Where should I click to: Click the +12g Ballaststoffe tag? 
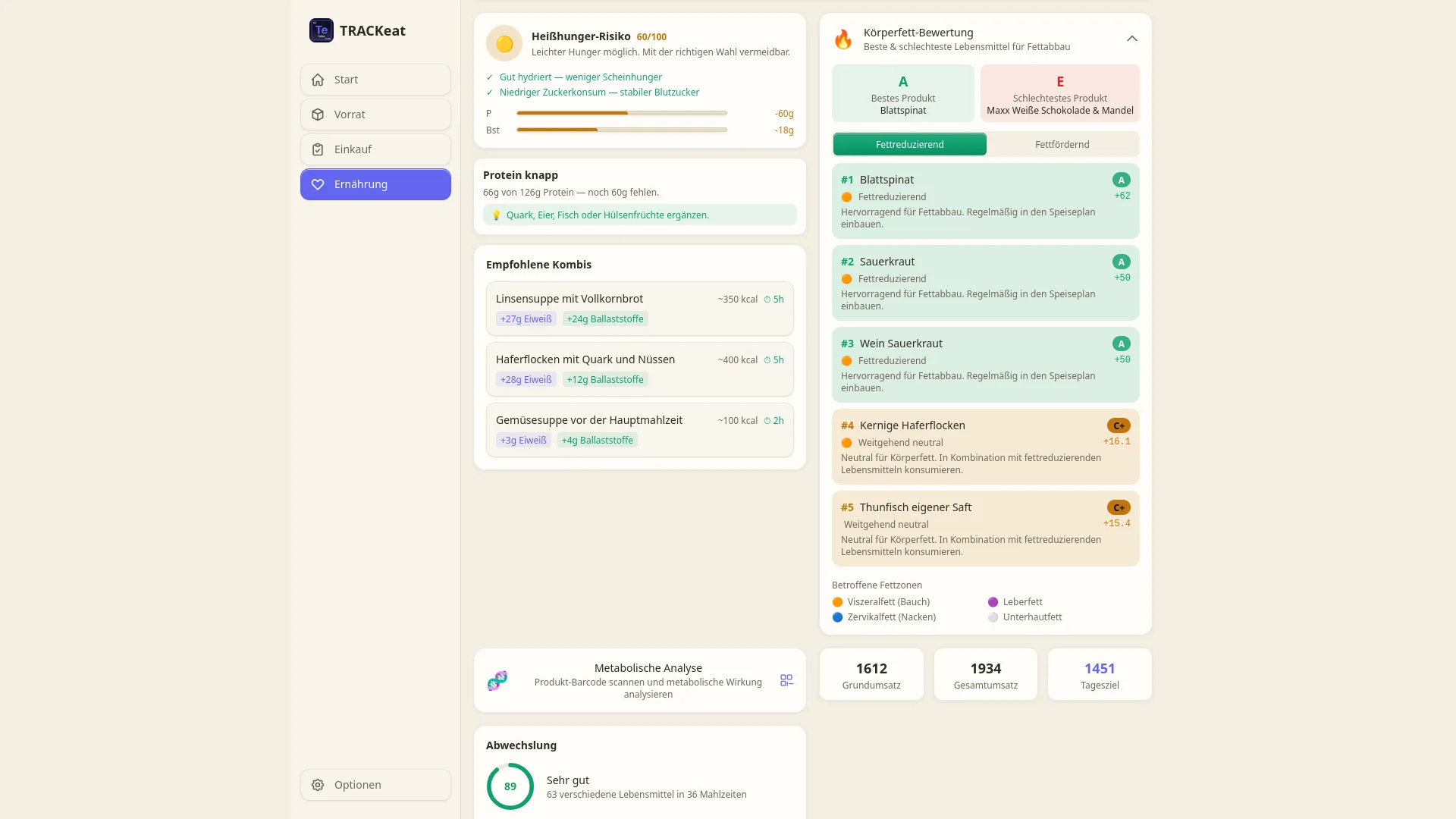(x=605, y=380)
